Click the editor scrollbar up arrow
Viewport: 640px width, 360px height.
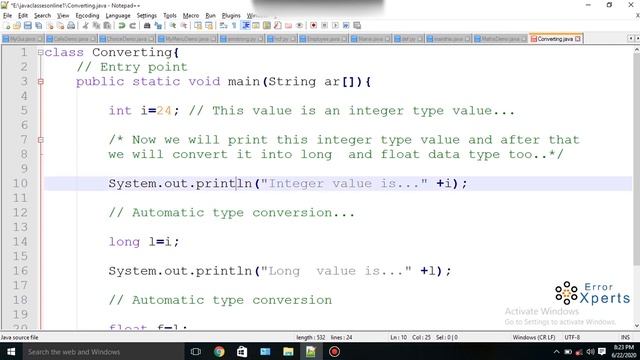(x=637, y=50)
